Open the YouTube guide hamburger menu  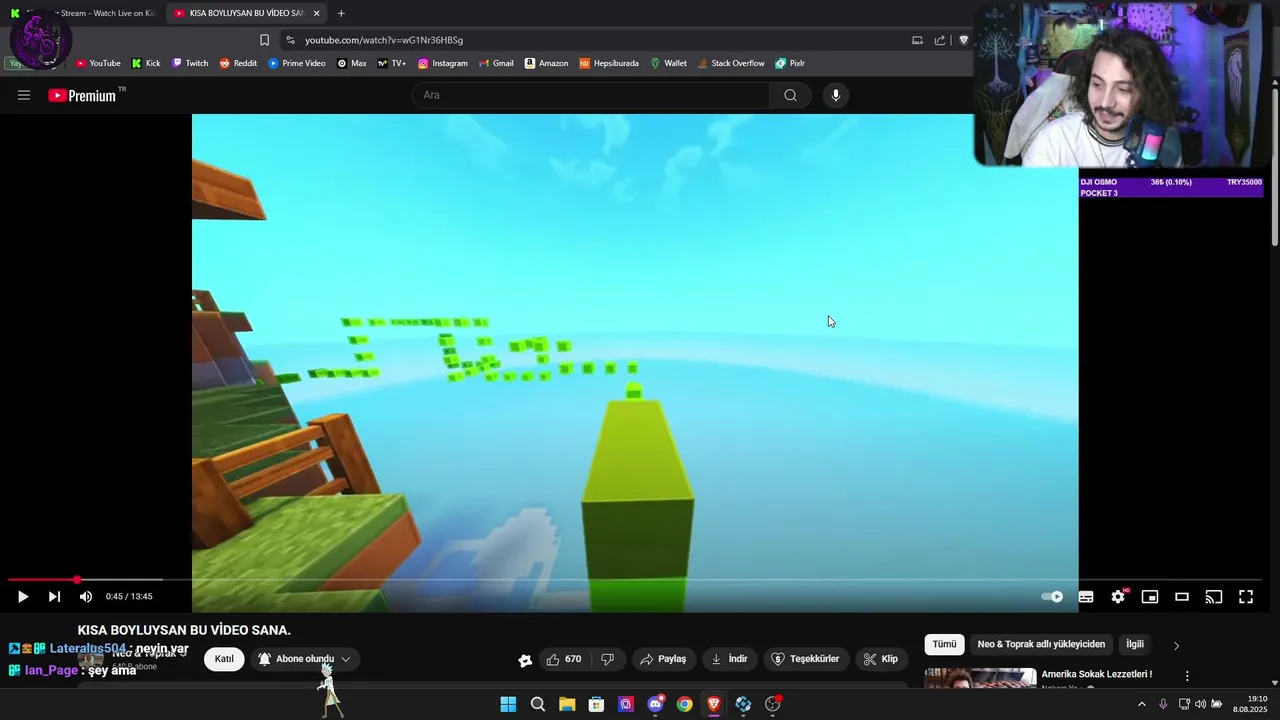[x=24, y=95]
